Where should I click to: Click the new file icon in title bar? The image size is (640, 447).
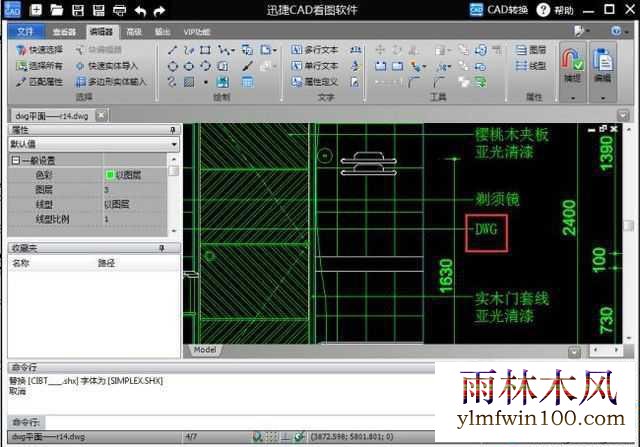[x=36, y=10]
